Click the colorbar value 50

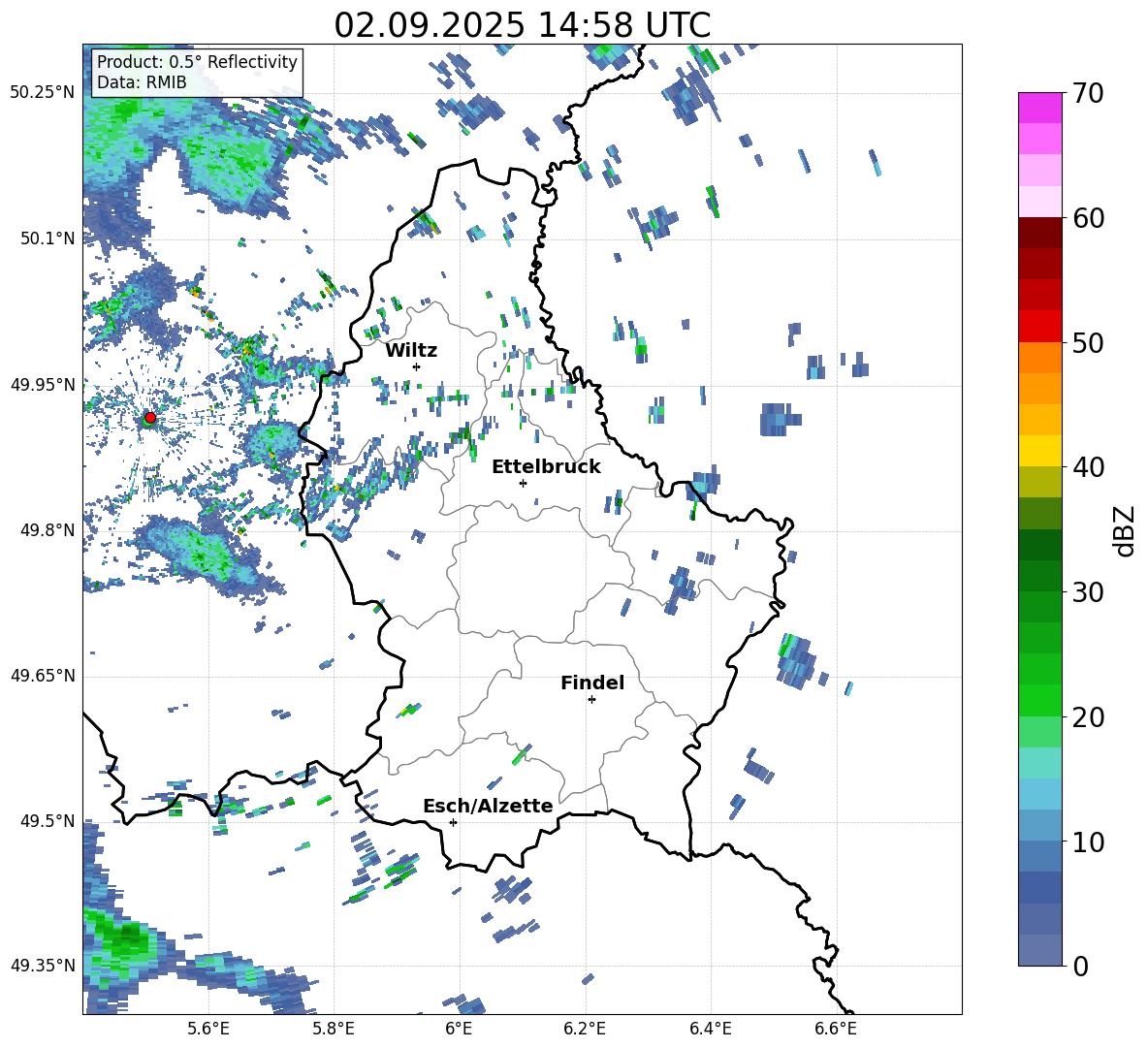coord(1088,343)
